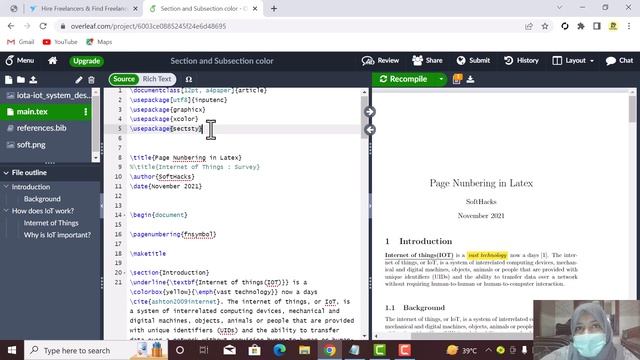Insert symbol with the omega icon
The image size is (640, 360).
189,79
